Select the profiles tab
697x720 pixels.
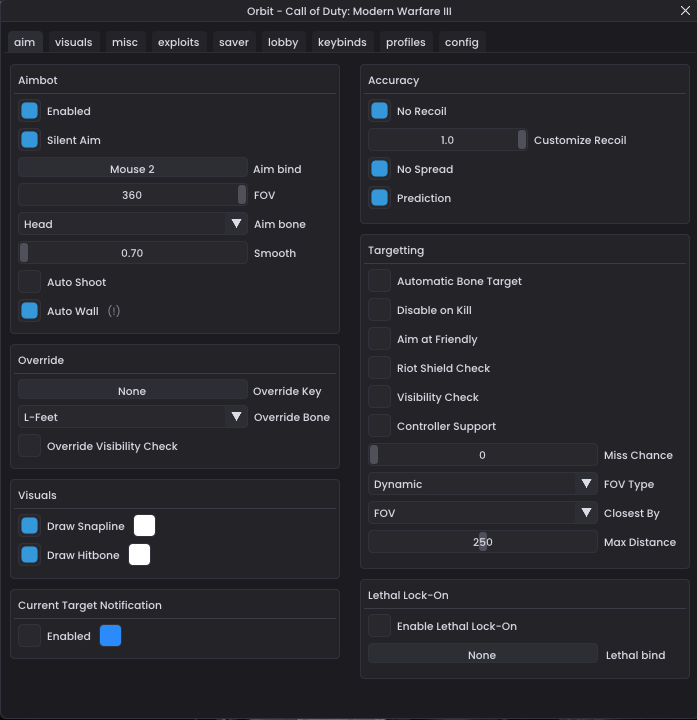tap(405, 42)
